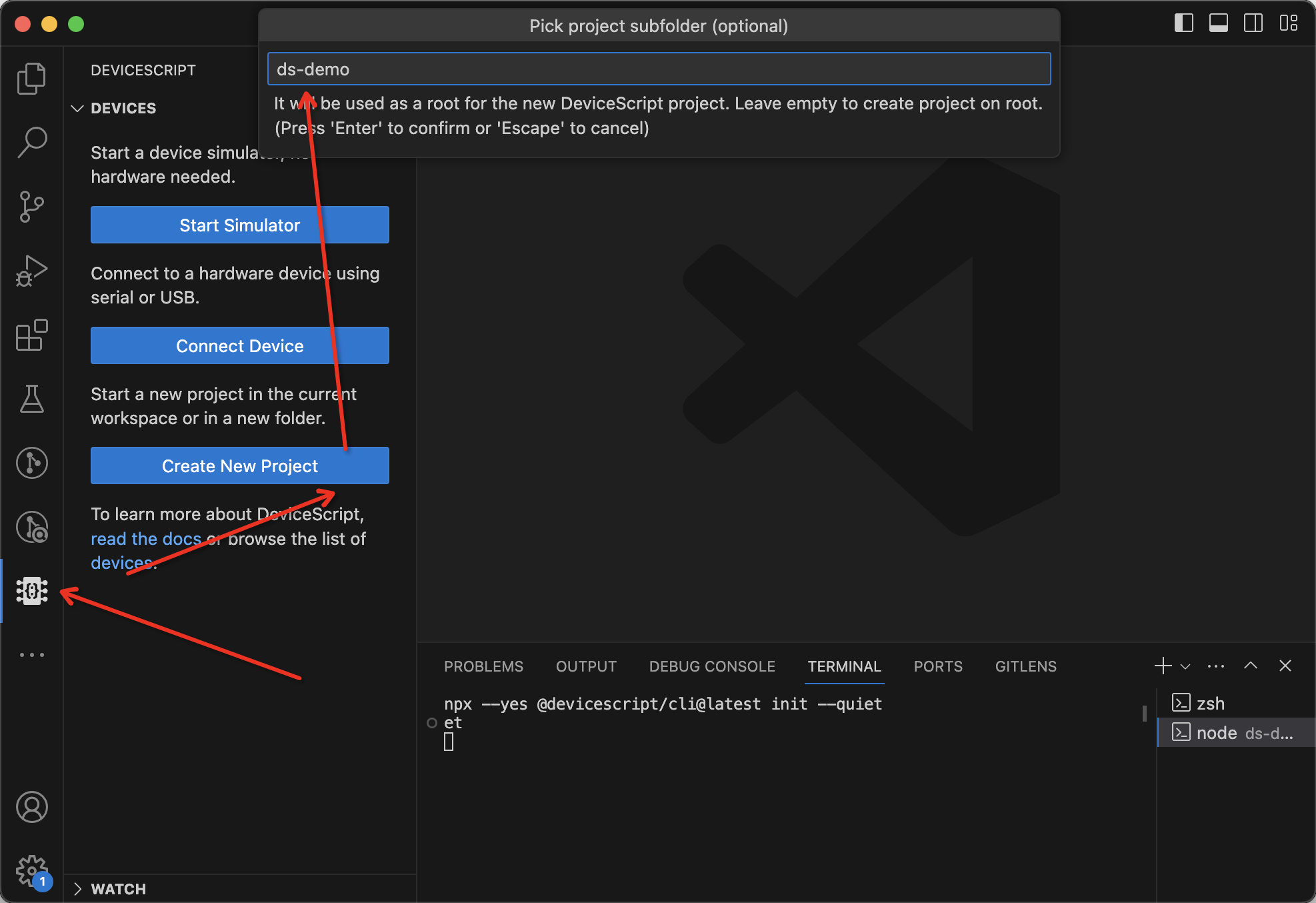Click the Connect Device button
The width and height of the screenshot is (1316, 903).
coord(240,345)
